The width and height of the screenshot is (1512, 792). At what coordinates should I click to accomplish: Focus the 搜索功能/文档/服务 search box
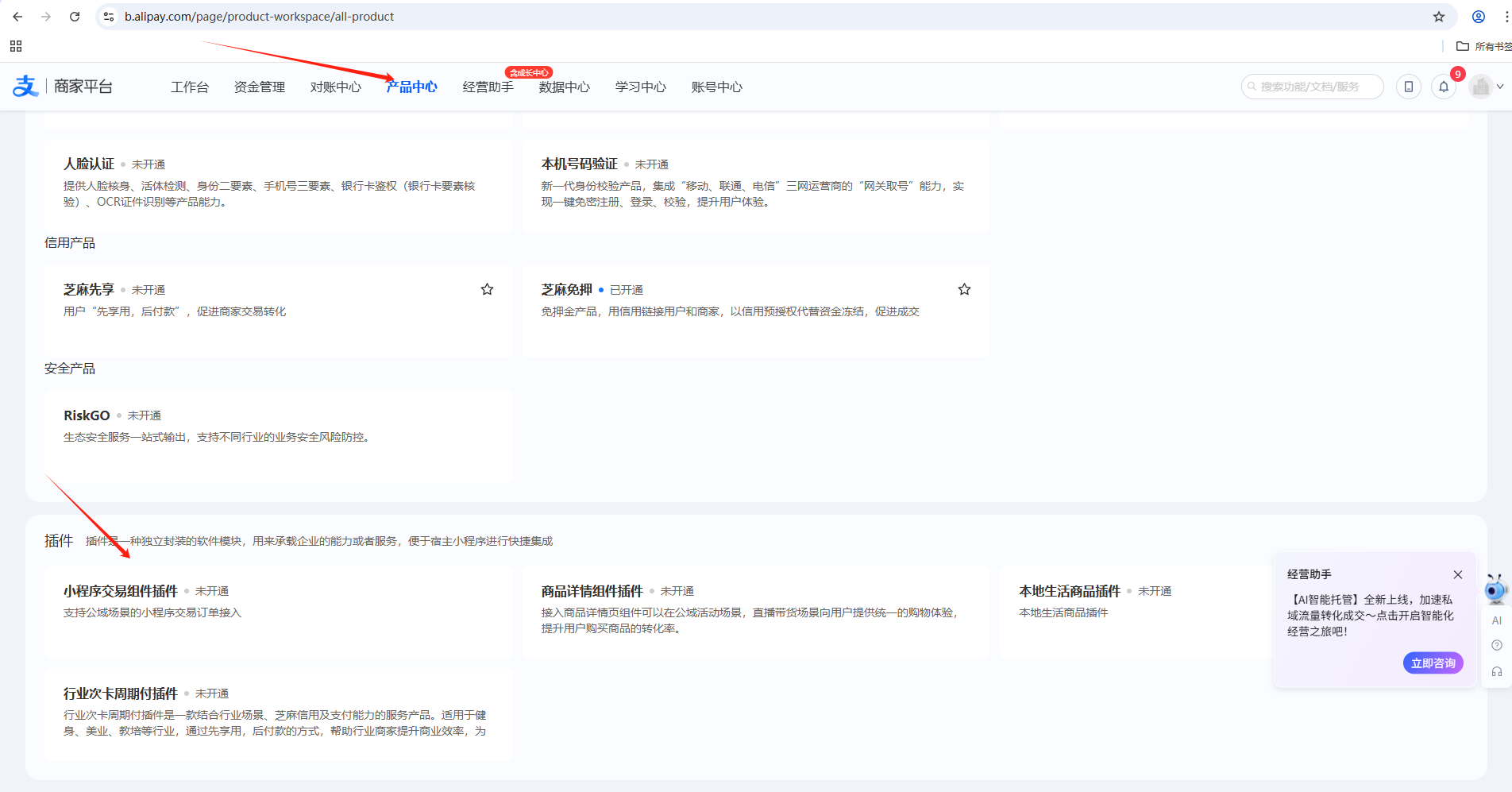pos(1313,87)
